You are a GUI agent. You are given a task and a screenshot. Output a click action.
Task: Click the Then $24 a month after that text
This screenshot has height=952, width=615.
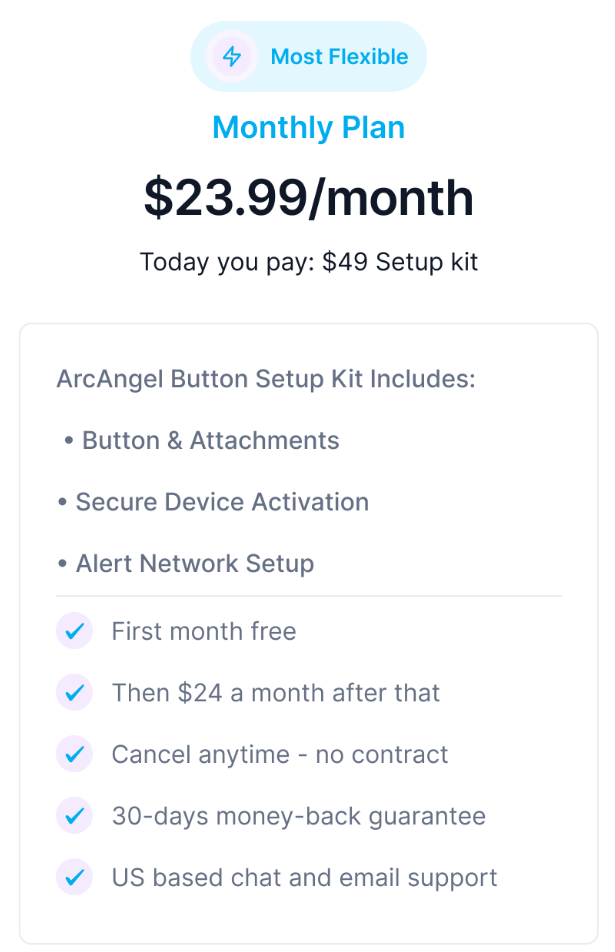[275, 693]
